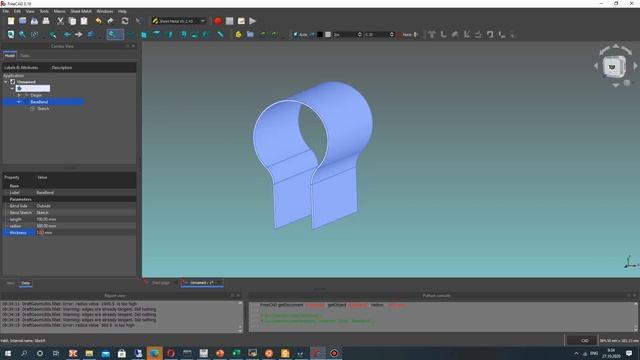Viewport: 640px width, 360px height.
Task: Click the Refresh recompute icon
Action: [x=125, y=21]
